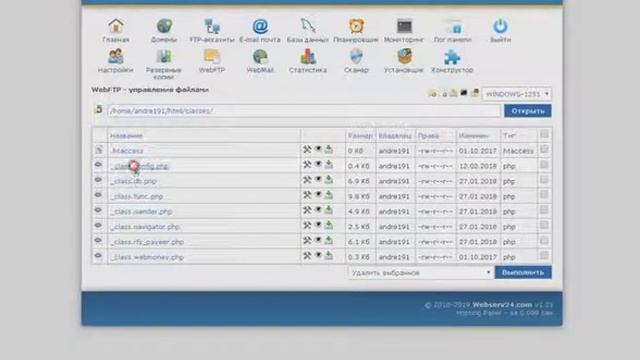This screenshot has height=360, width=640.
Task: Open the _class.sender.php file link
Action: click(x=141, y=211)
